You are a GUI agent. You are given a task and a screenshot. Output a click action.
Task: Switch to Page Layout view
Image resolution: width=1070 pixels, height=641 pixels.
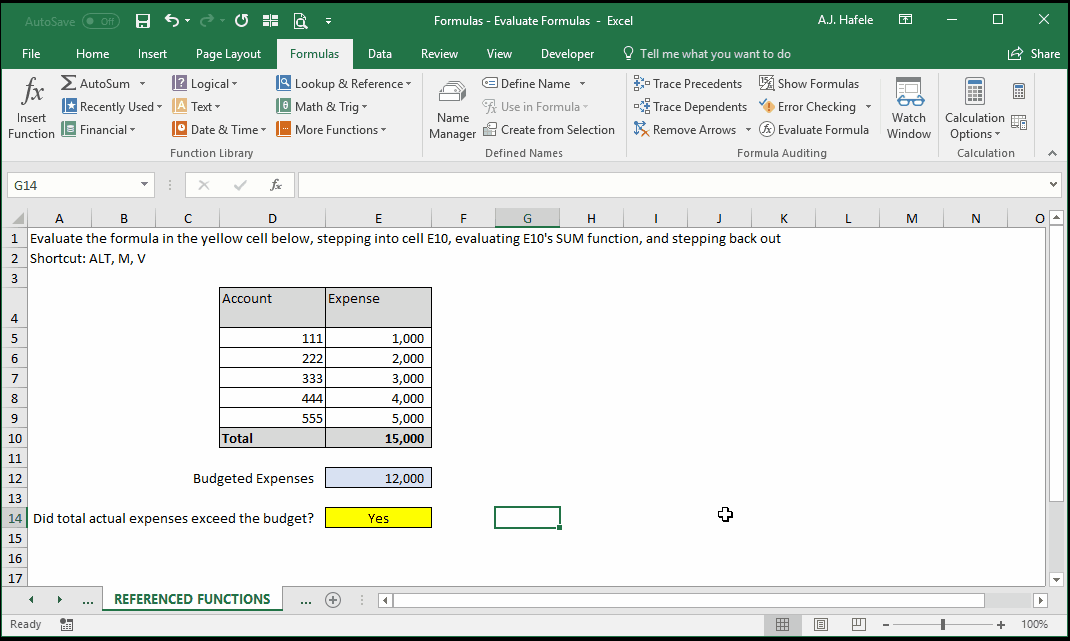click(821, 624)
